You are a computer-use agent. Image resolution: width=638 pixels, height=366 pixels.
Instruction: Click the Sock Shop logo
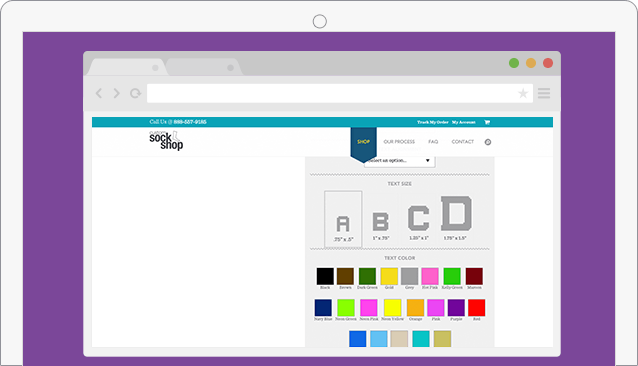tap(166, 140)
